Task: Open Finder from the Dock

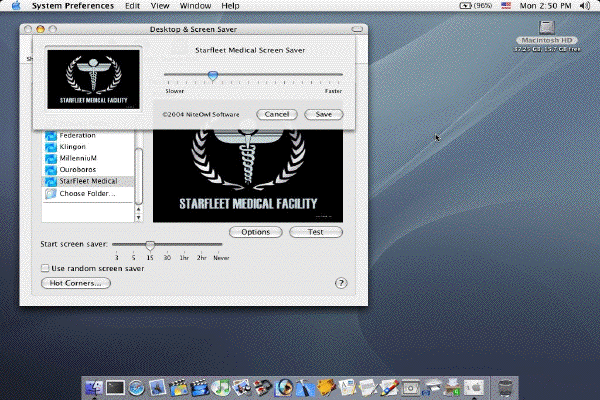Action: tap(94, 388)
